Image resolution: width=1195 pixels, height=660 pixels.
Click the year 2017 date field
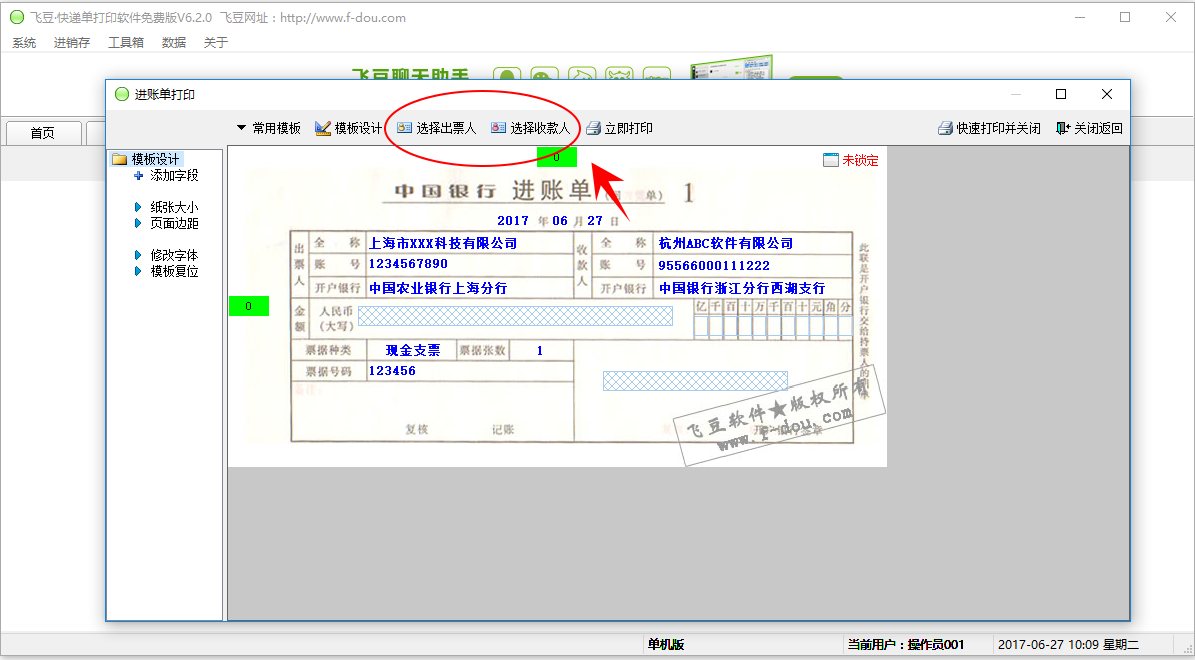tap(513, 220)
